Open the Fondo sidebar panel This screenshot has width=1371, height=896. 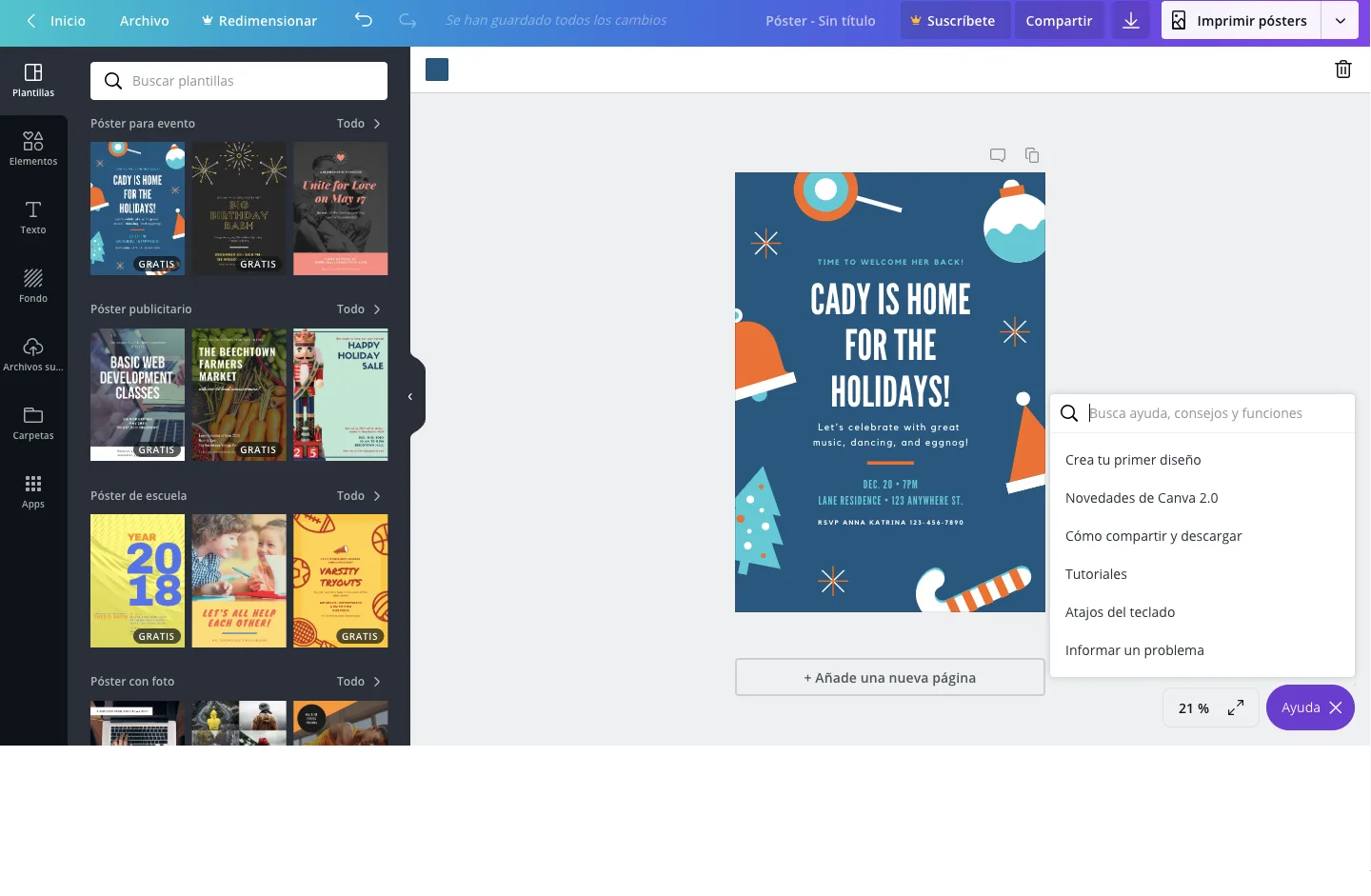(x=33, y=287)
